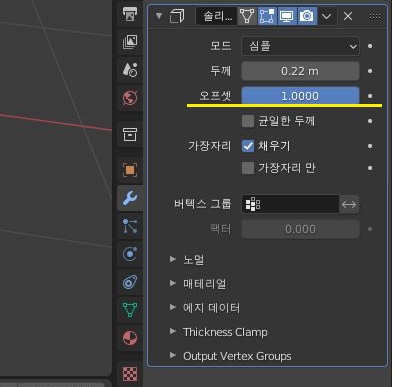Open the Particles properties tab

pyautogui.click(x=130, y=226)
